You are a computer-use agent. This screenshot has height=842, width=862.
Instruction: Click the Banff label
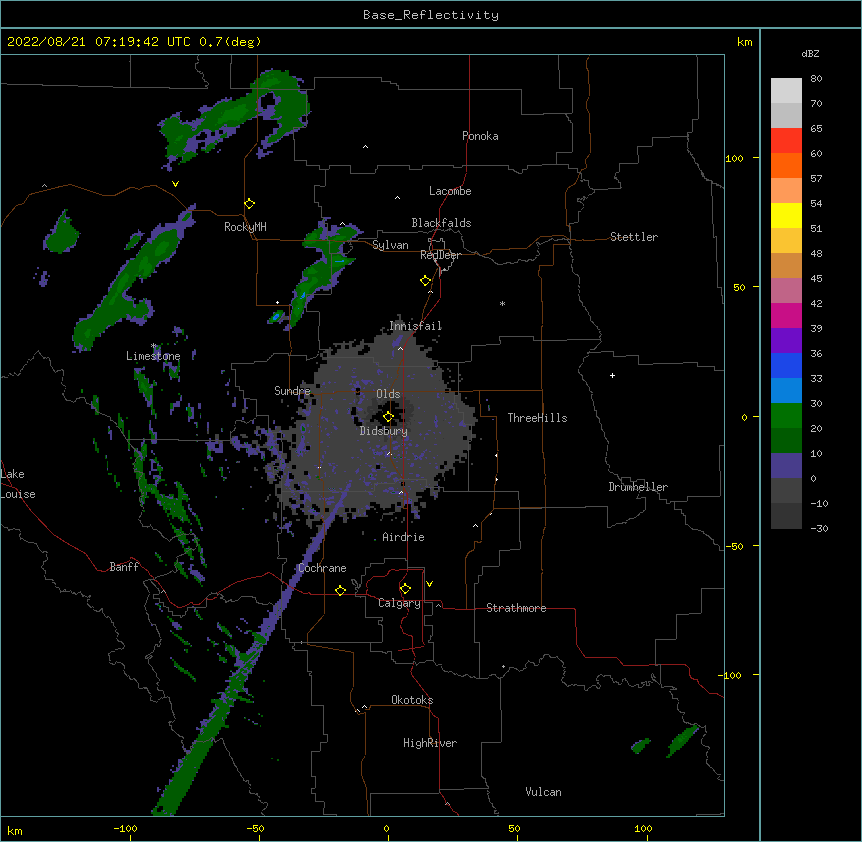[x=124, y=567]
